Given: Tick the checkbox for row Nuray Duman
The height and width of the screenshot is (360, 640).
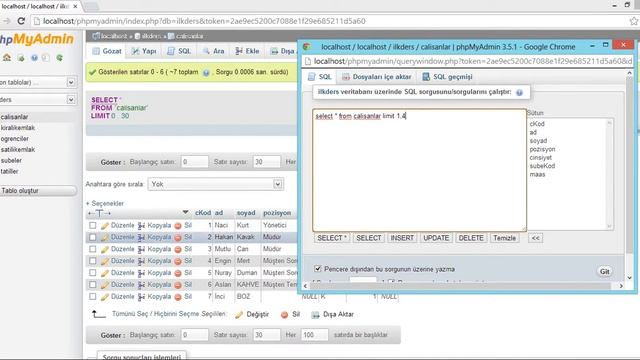Looking at the screenshot, I should coord(93,273).
